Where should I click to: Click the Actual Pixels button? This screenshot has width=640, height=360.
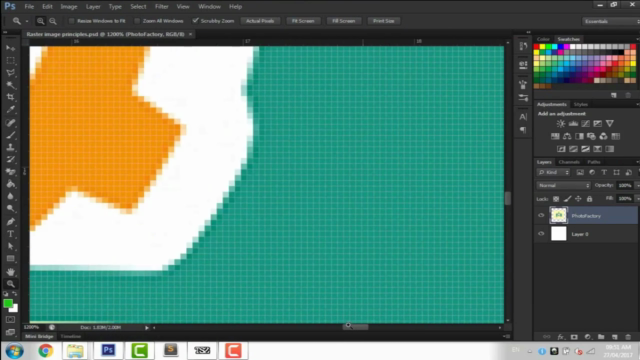click(x=260, y=21)
